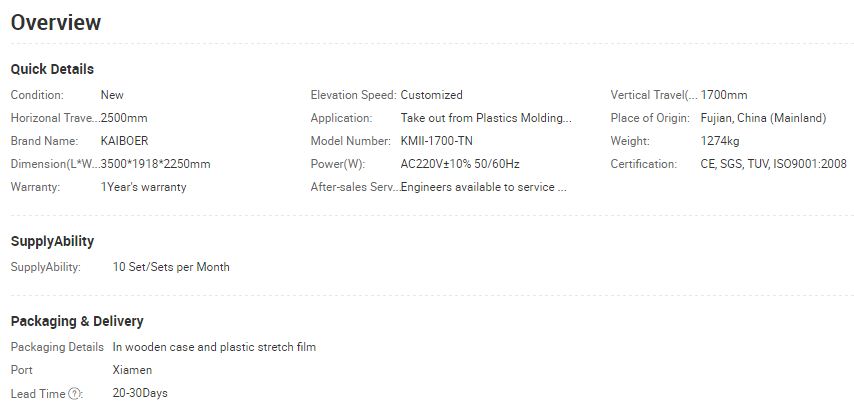This screenshot has height=414, width=854.
Task: Click the model number KMII-1700-TN
Action: click(x=436, y=141)
